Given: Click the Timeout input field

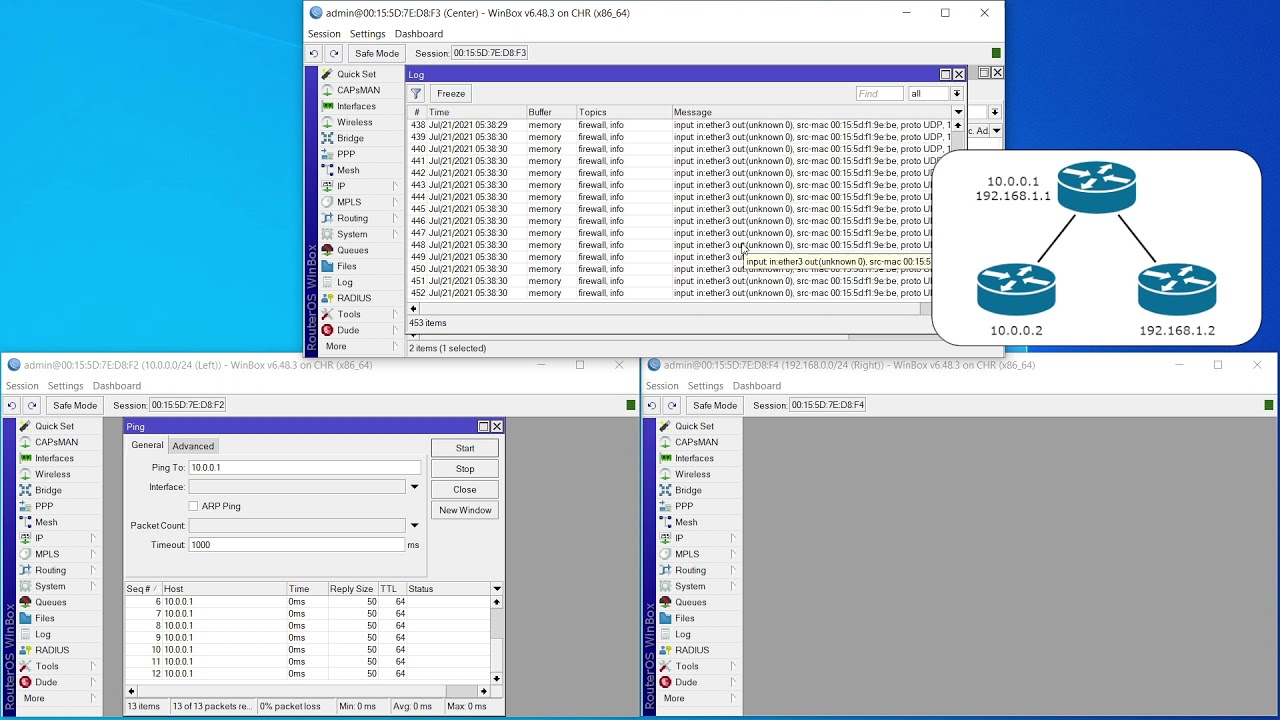Looking at the screenshot, I should 297,545.
